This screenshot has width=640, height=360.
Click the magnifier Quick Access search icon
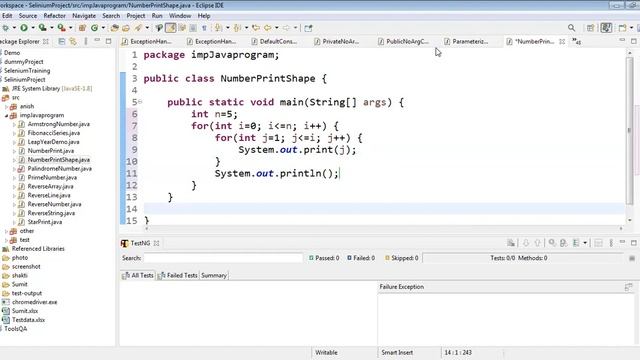click(571, 28)
